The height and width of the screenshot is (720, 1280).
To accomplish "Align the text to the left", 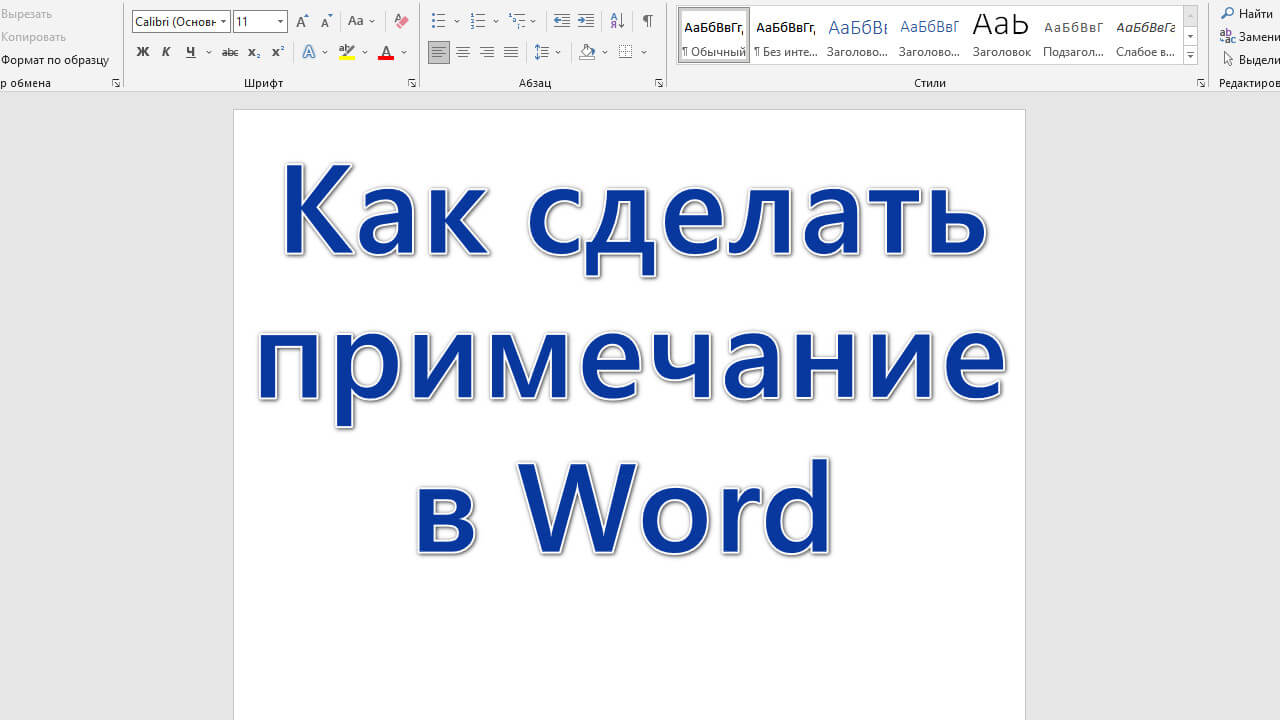I will click(x=439, y=52).
